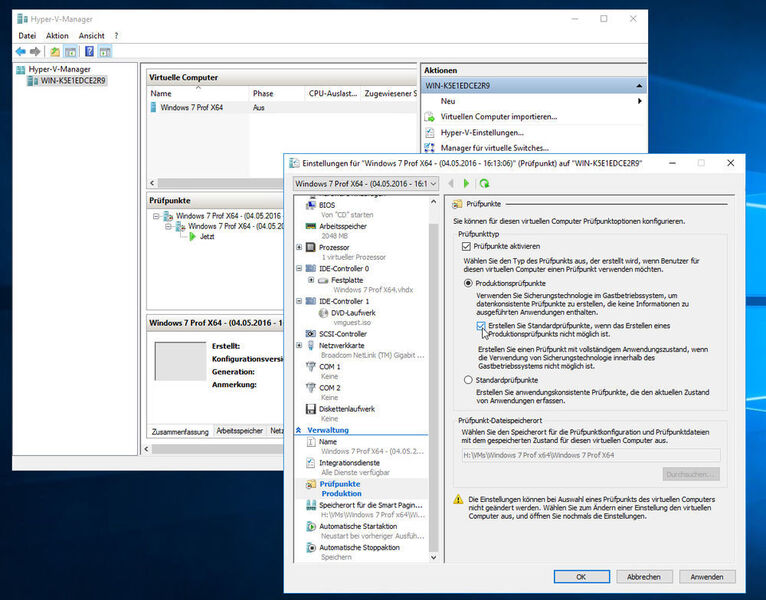Click the Hyper-V-Einstellungen action icon
Viewport: 766px width, 600px height.
point(429,132)
